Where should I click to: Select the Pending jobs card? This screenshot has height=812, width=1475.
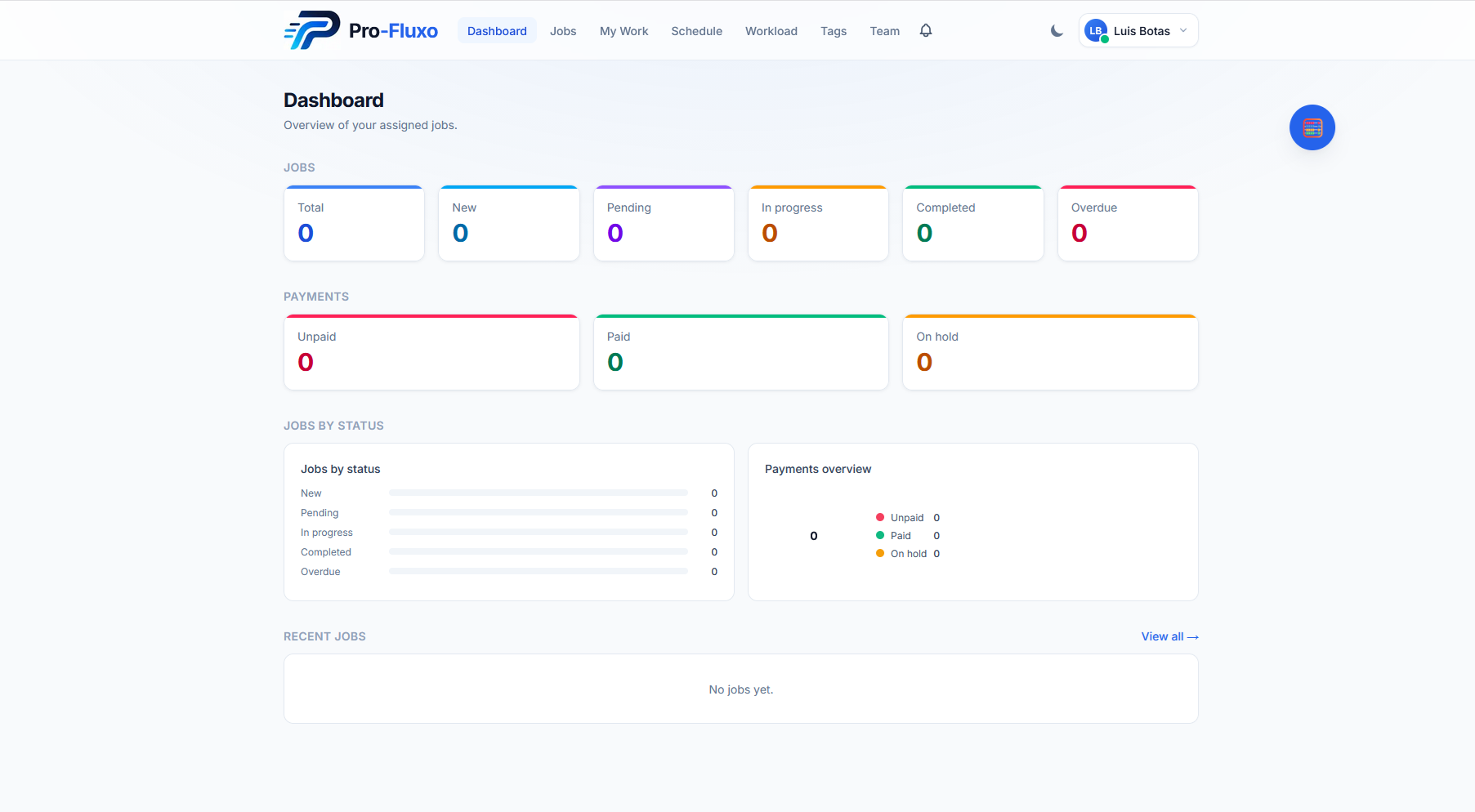664,223
